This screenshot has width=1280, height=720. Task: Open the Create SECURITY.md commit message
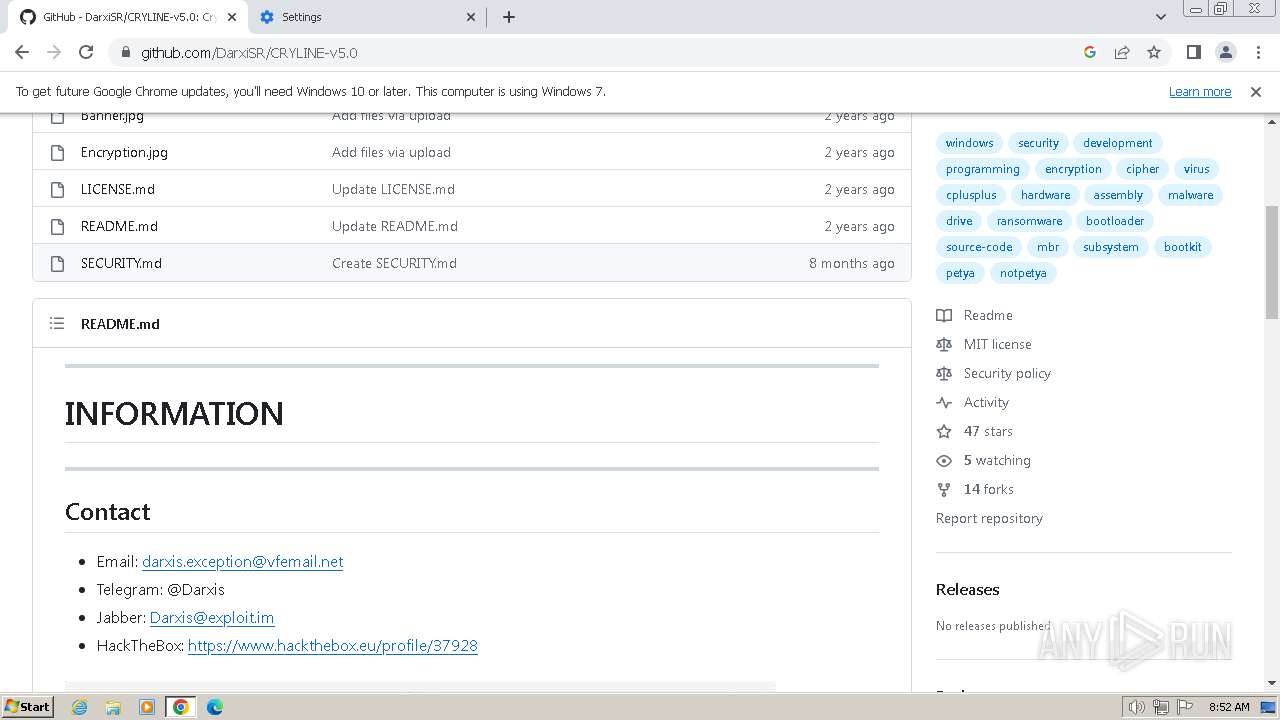point(394,263)
